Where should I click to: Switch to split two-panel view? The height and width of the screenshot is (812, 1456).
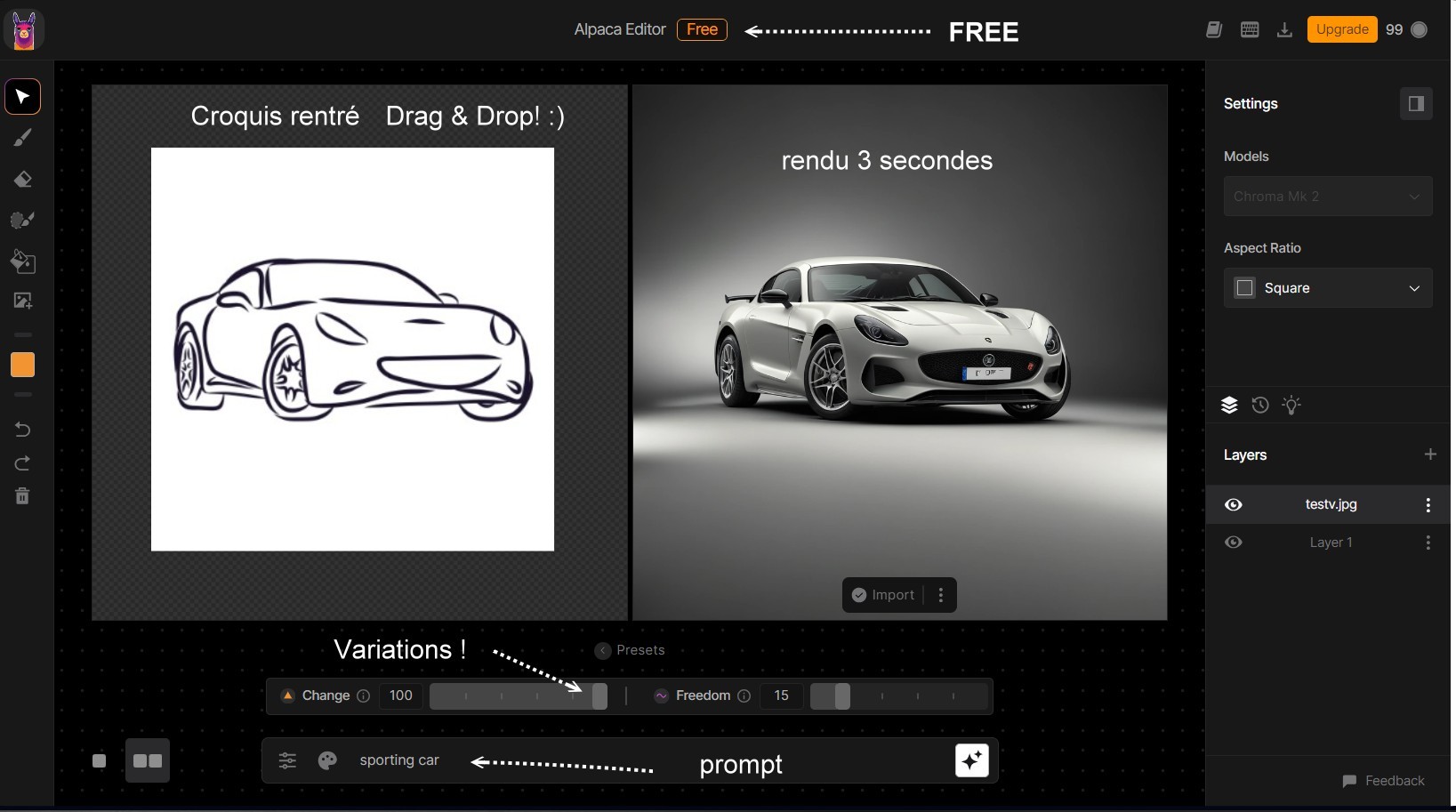148,761
